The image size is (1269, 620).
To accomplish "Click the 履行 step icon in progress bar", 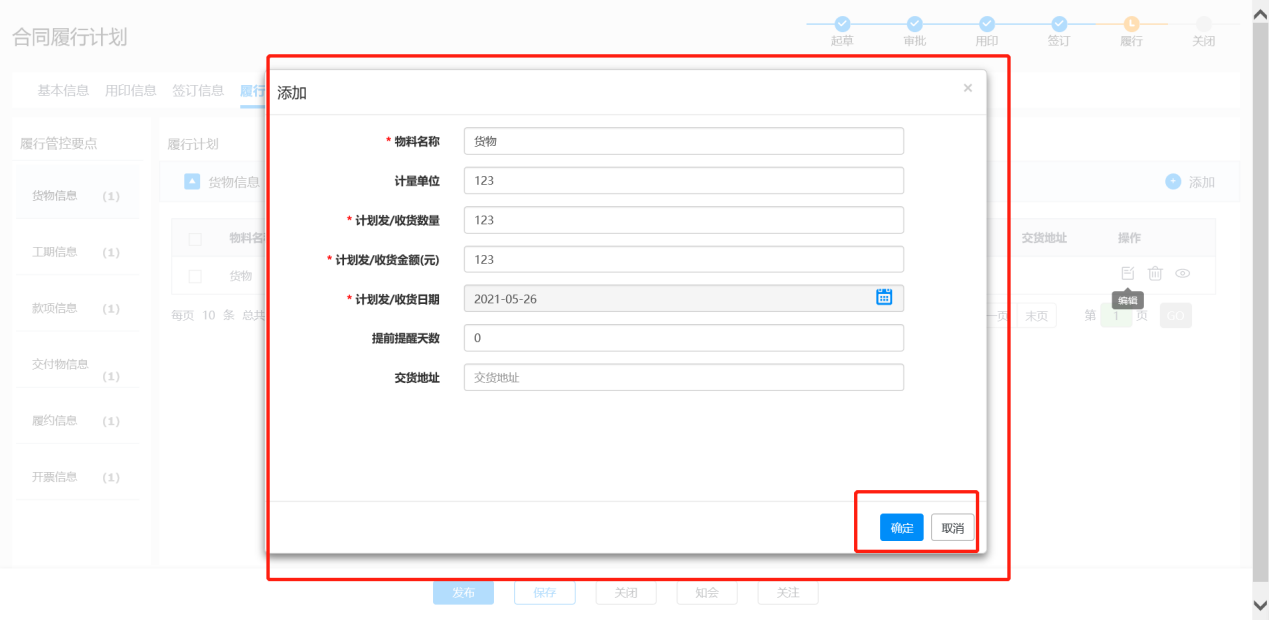I will (1131, 24).
